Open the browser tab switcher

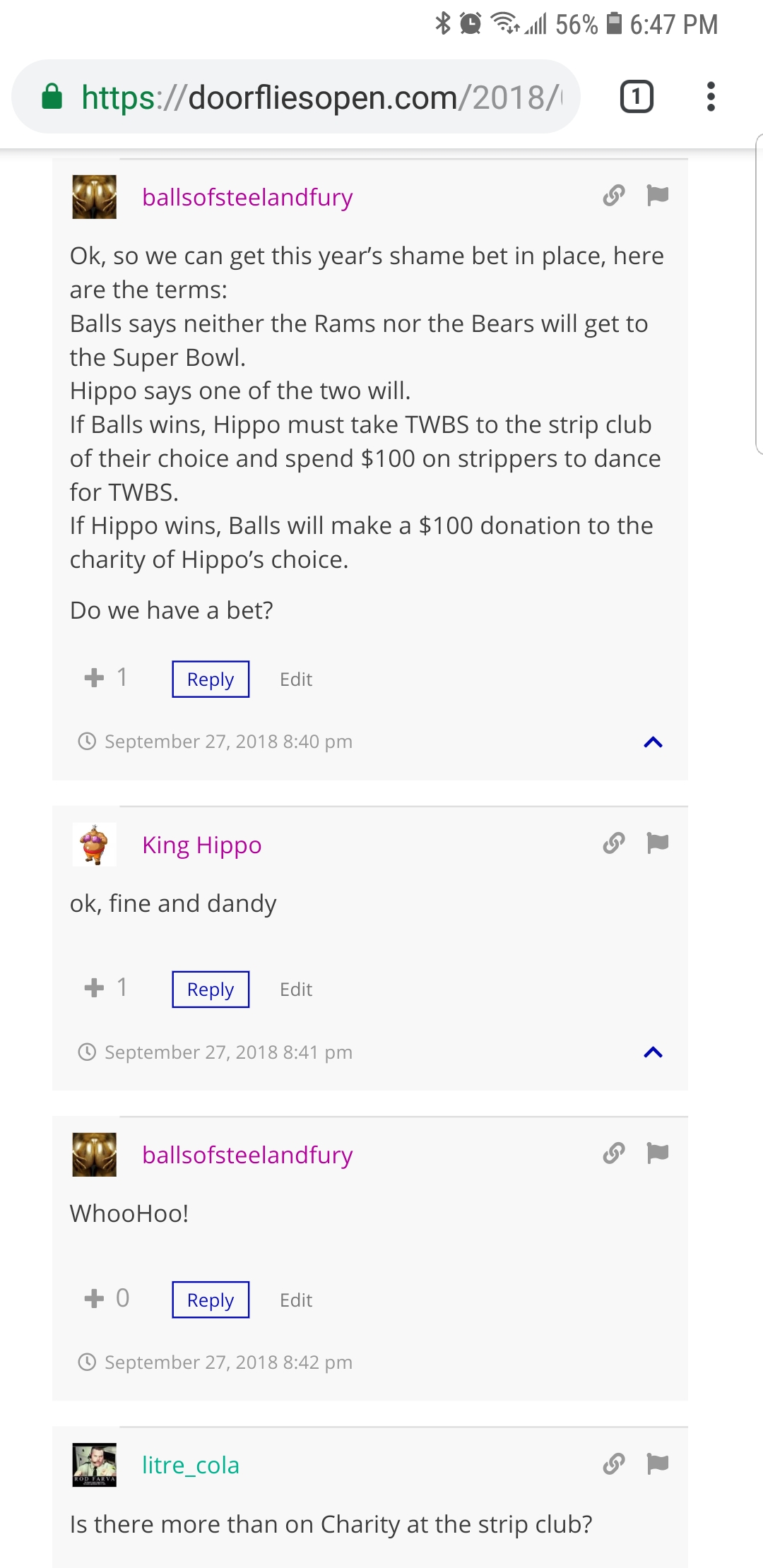coord(637,97)
